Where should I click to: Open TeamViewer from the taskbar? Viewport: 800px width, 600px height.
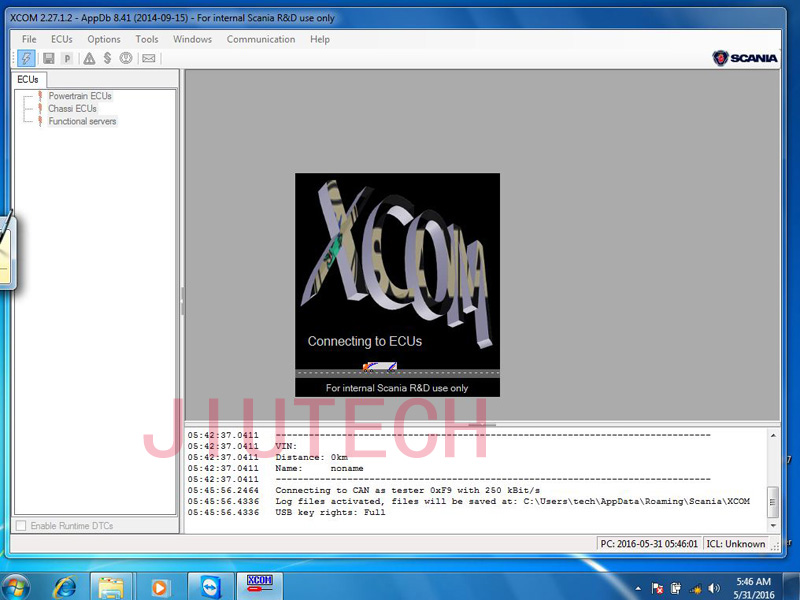(x=210, y=584)
